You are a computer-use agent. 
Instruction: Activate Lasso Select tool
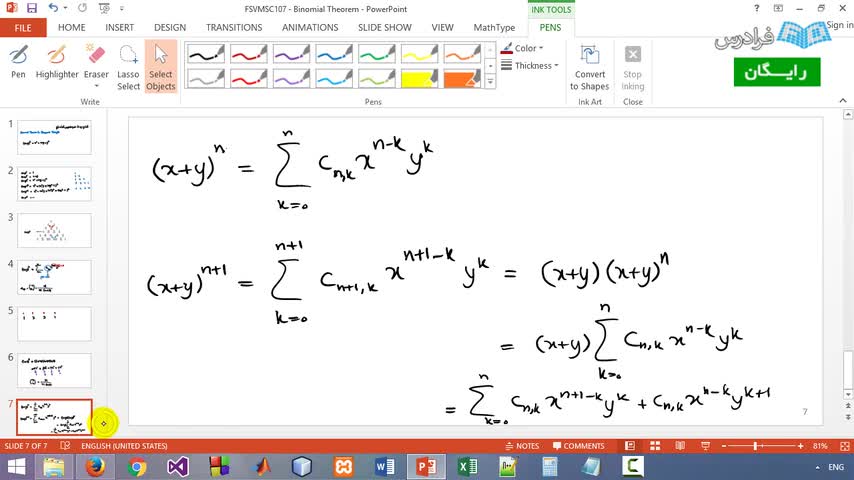[x=129, y=67]
